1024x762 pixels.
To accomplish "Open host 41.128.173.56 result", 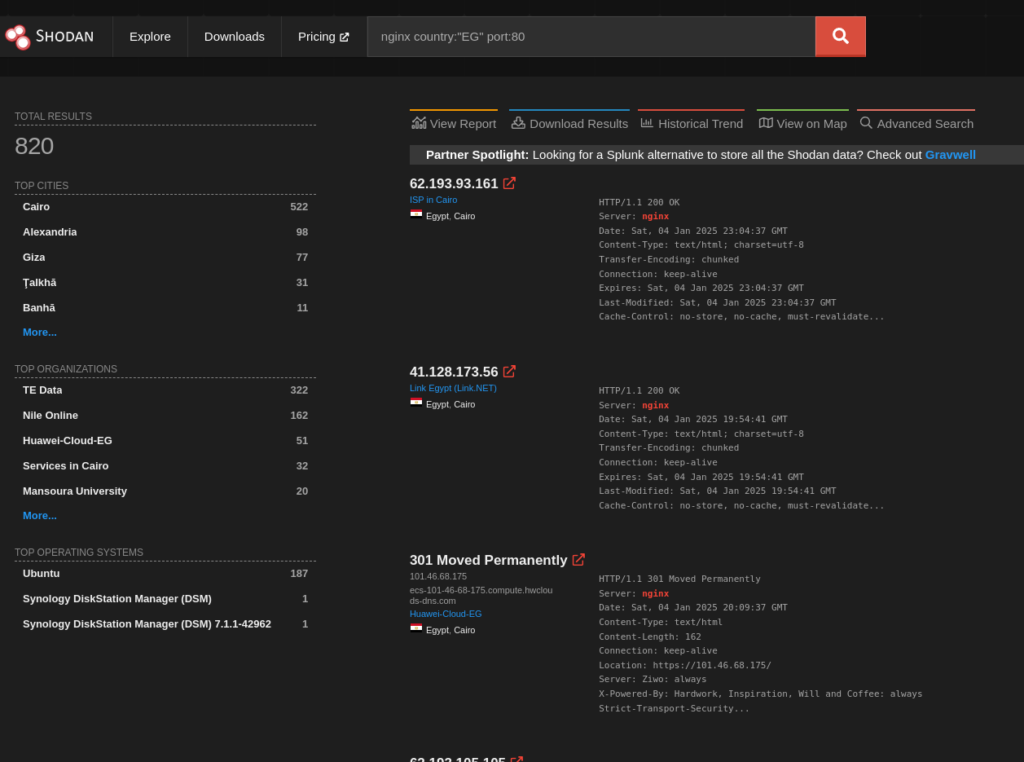I will pyautogui.click(x=454, y=372).
